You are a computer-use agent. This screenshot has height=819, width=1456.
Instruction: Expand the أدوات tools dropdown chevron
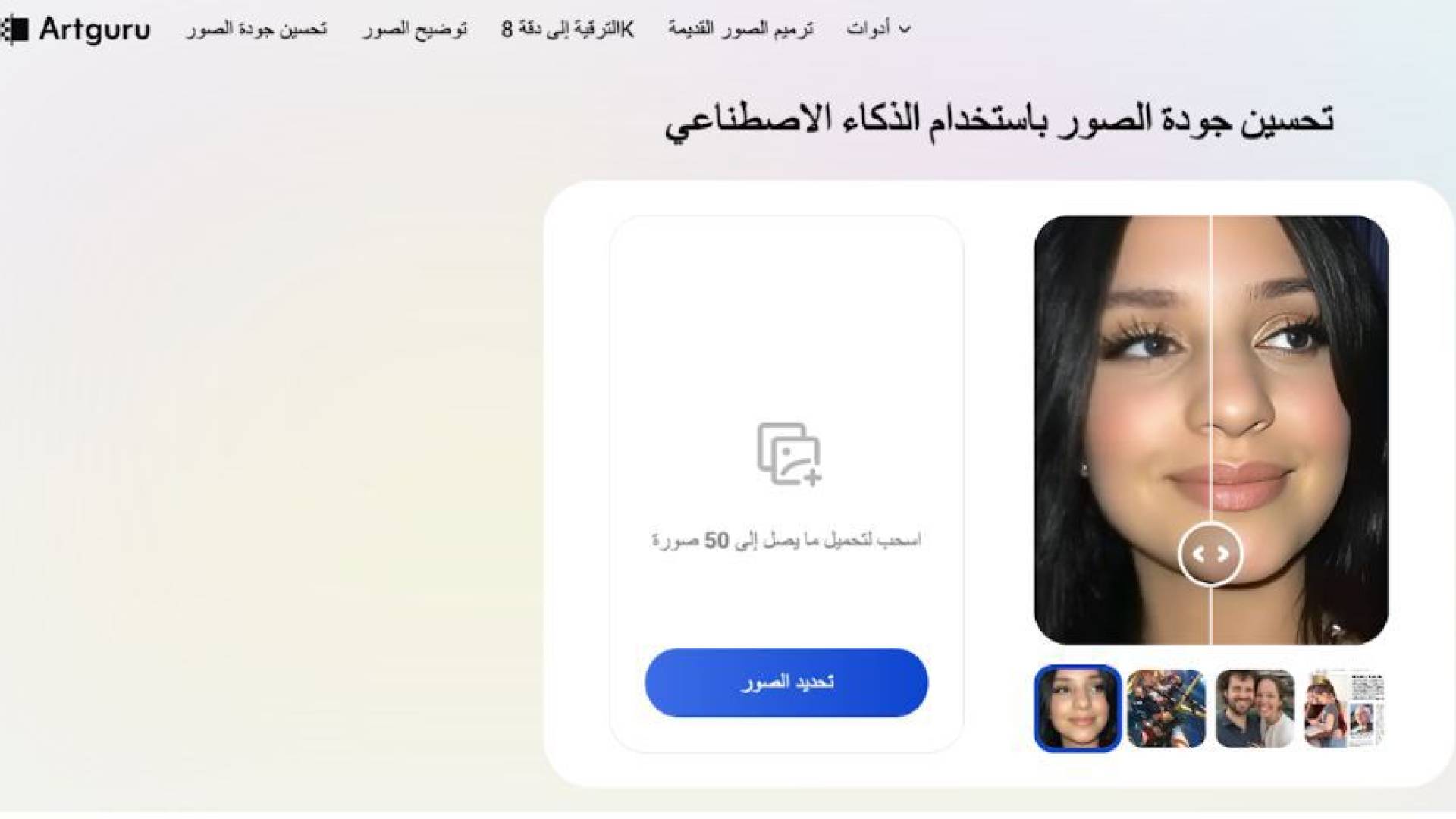(904, 30)
